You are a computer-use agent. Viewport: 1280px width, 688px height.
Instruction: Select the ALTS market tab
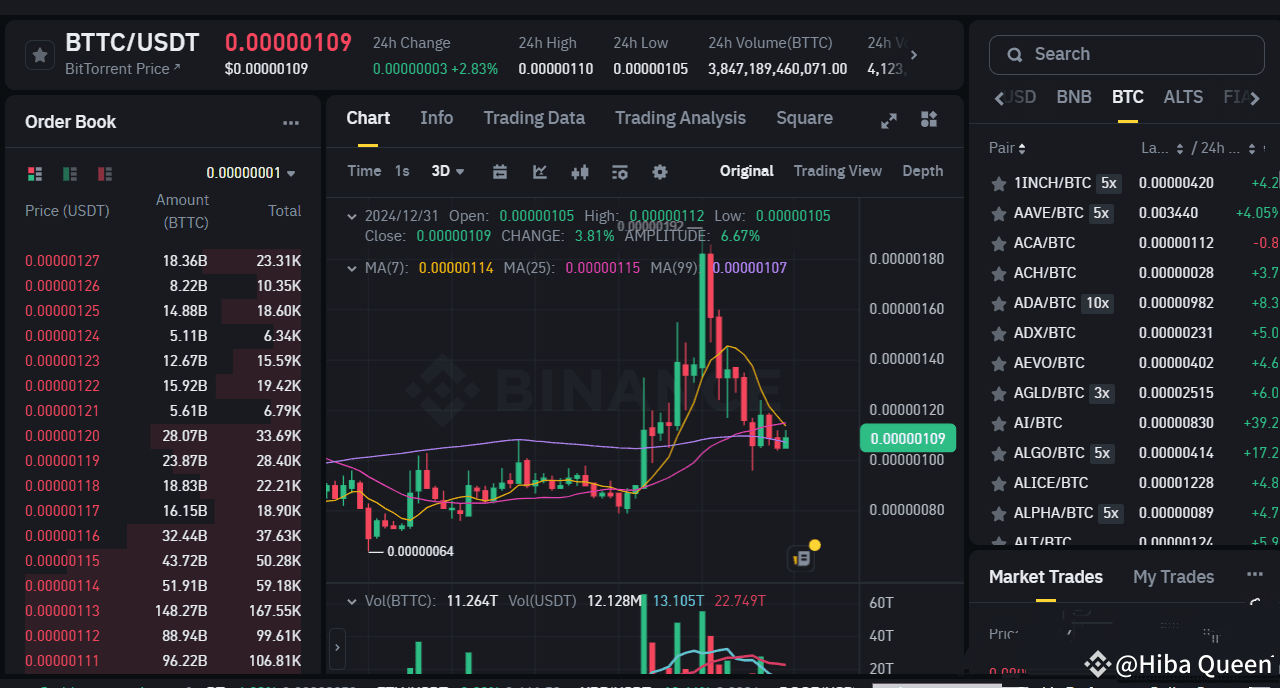(x=1183, y=97)
